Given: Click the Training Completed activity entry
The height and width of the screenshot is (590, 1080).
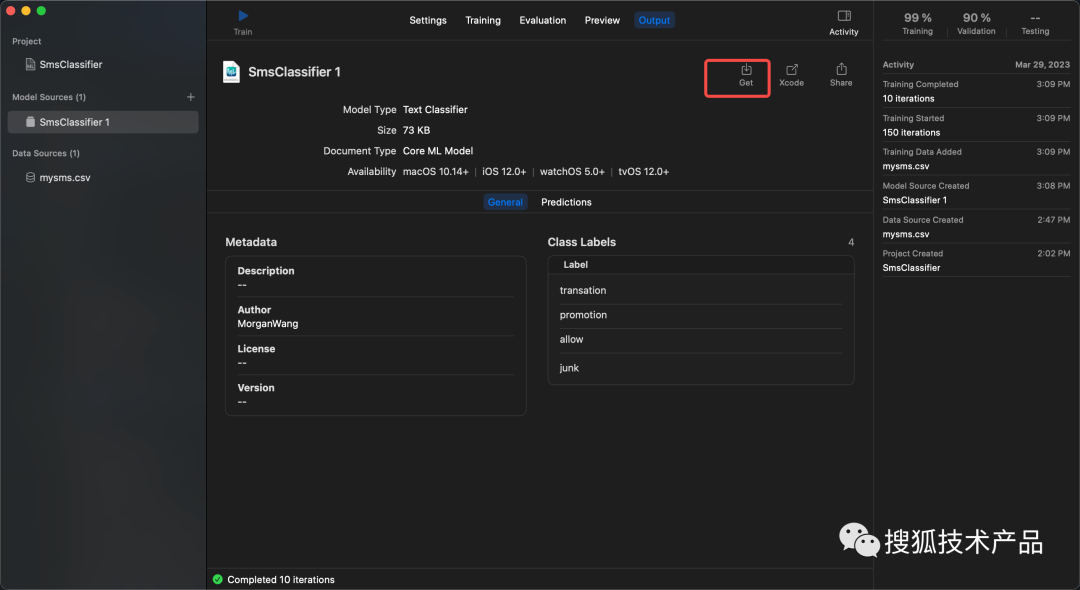Looking at the screenshot, I should click(x=976, y=91).
